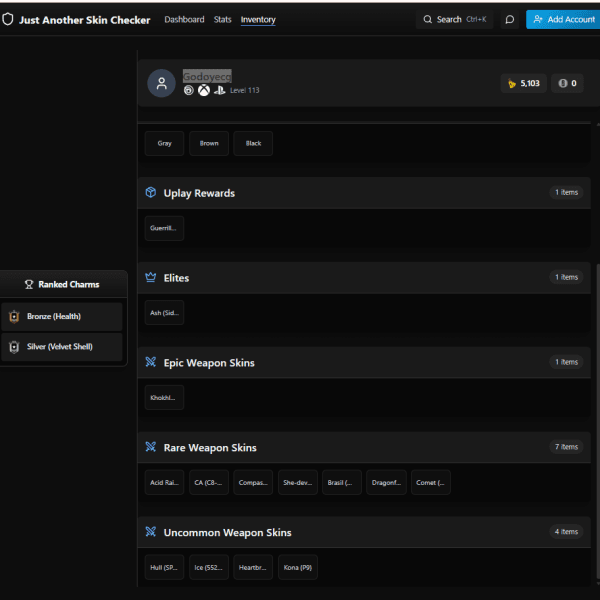Select the Gray item chip
600x600 pixels.
pyautogui.click(x=165, y=143)
